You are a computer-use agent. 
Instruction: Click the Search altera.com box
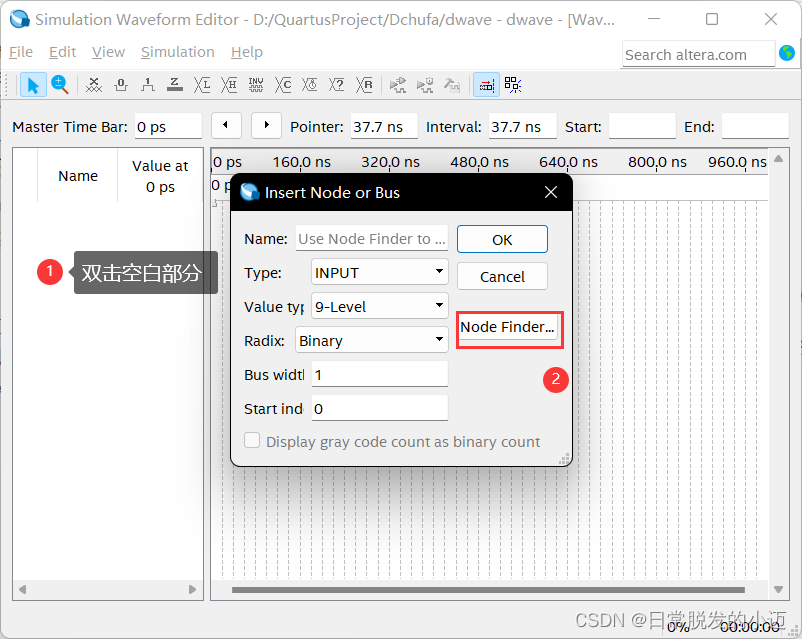pos(698,54)
